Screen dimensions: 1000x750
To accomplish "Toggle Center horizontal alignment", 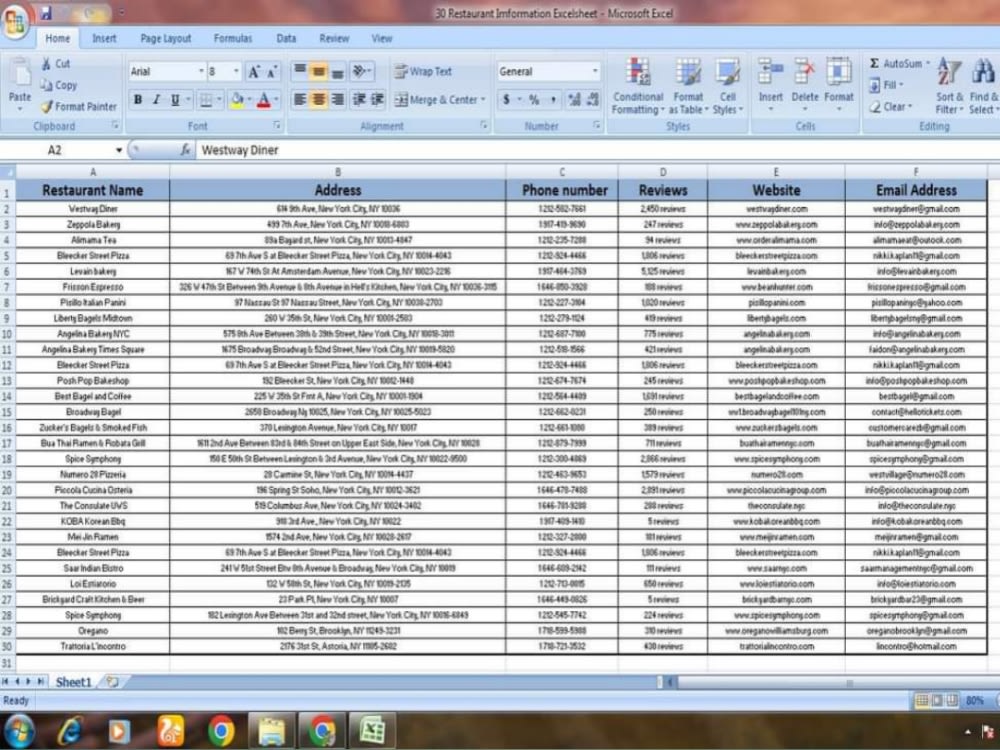I will [318, 99].
